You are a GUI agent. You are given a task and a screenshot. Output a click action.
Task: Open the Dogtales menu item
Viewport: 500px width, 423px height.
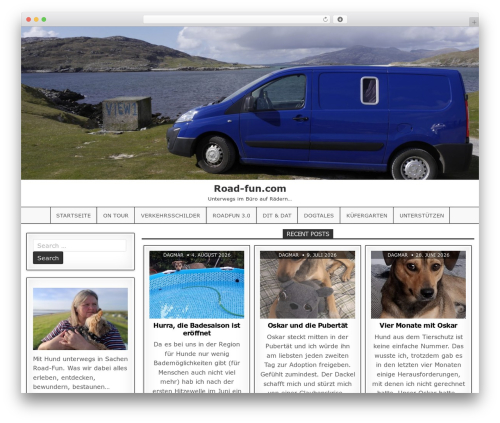(319, 215)
